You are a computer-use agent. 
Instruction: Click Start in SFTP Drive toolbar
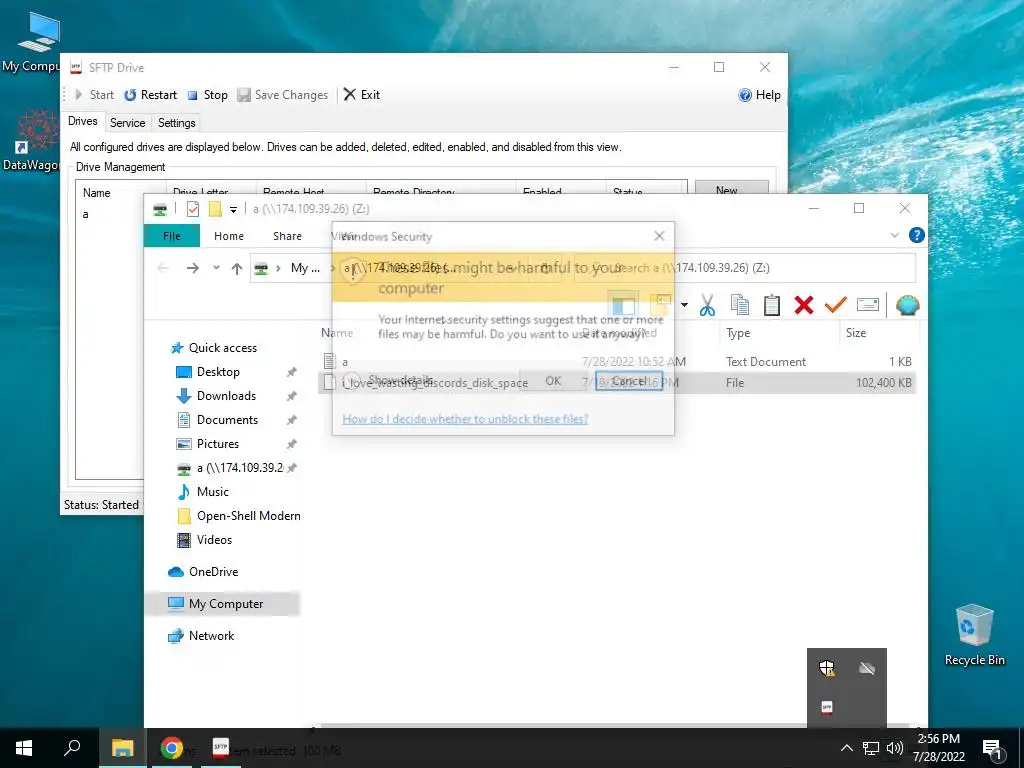(94, 95)
